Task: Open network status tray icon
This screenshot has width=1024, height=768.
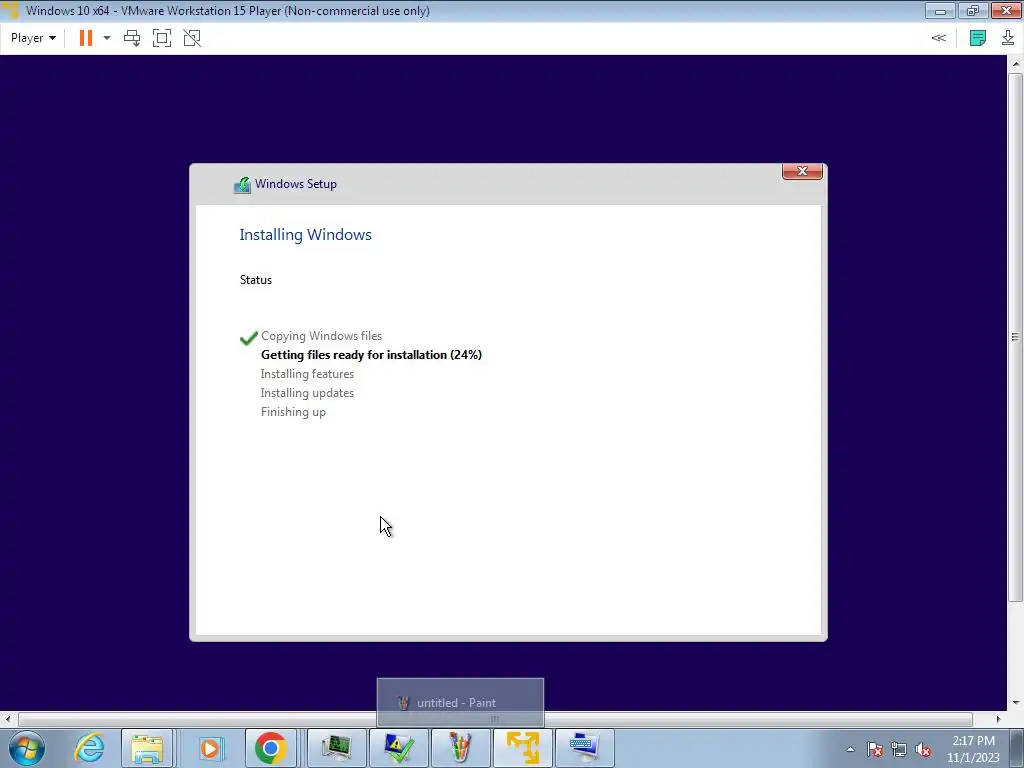Action: click(899, 749)
